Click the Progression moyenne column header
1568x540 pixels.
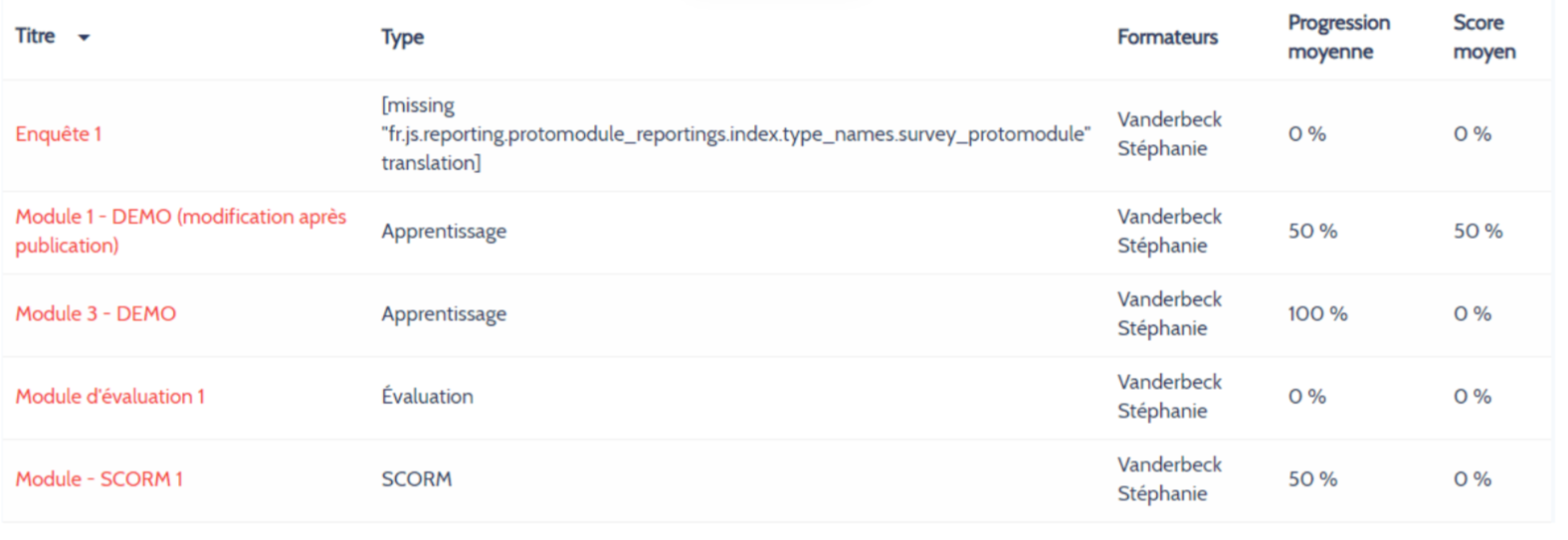pyautogui.click(x=1339, y=37)
